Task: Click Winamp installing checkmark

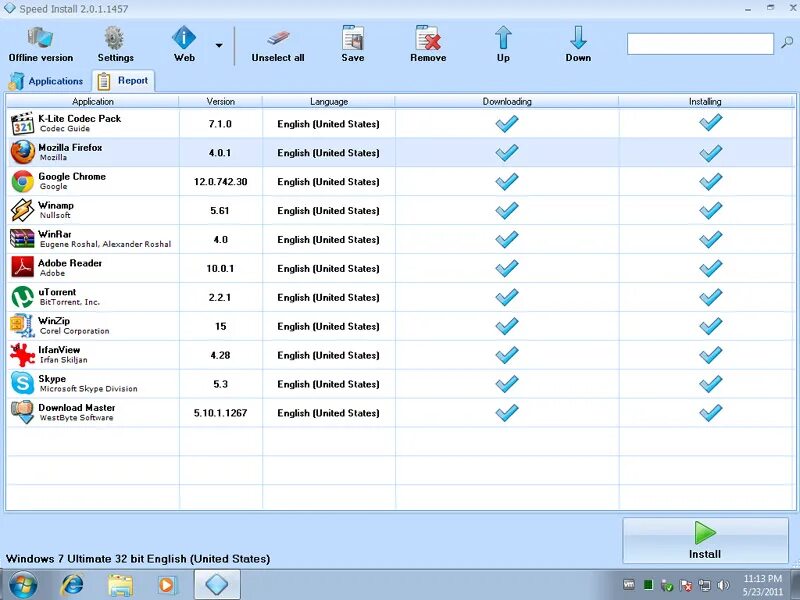Action: [710, 210]
